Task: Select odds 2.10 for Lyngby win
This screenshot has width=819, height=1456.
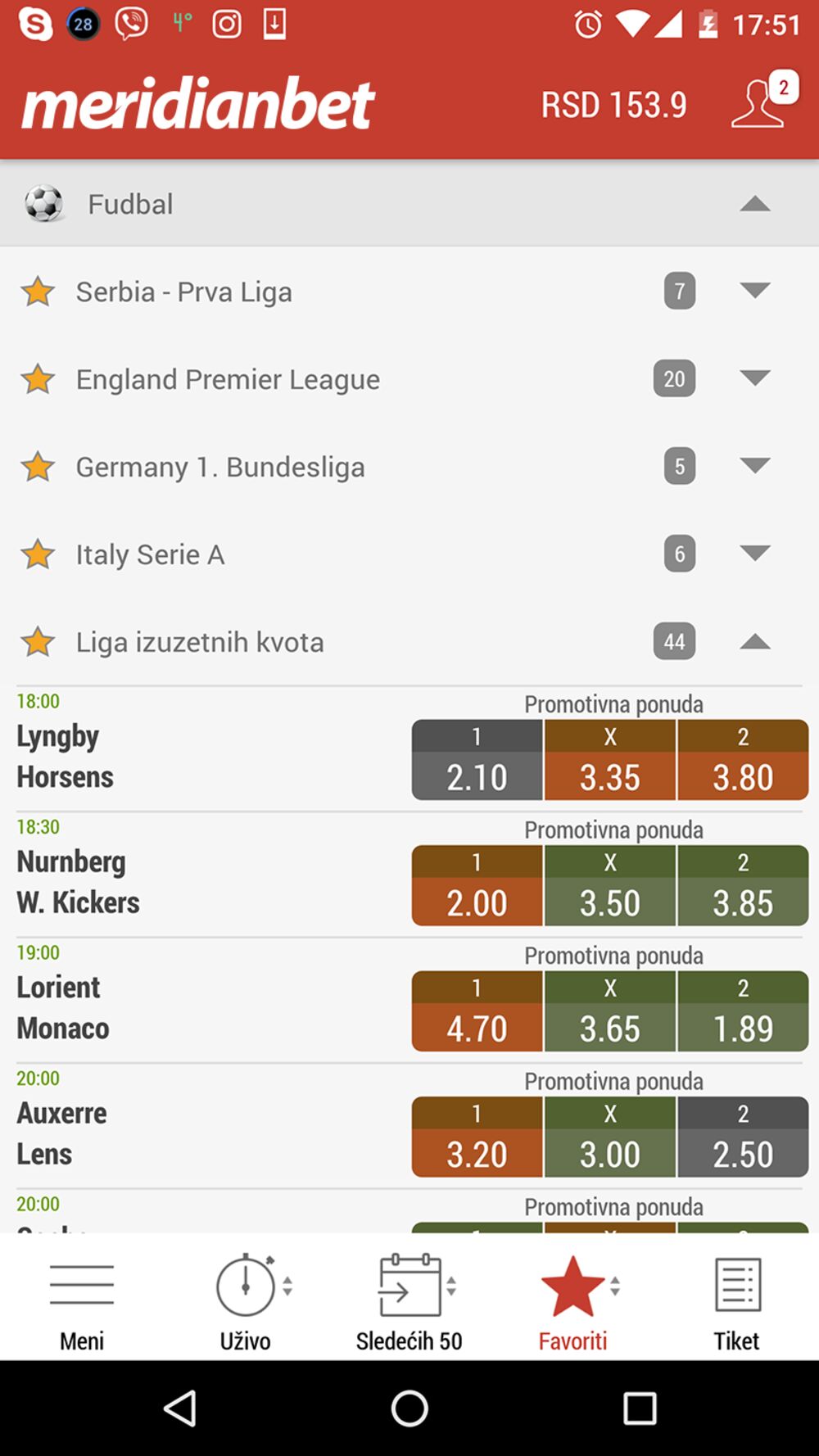Action: pos(477,760)
